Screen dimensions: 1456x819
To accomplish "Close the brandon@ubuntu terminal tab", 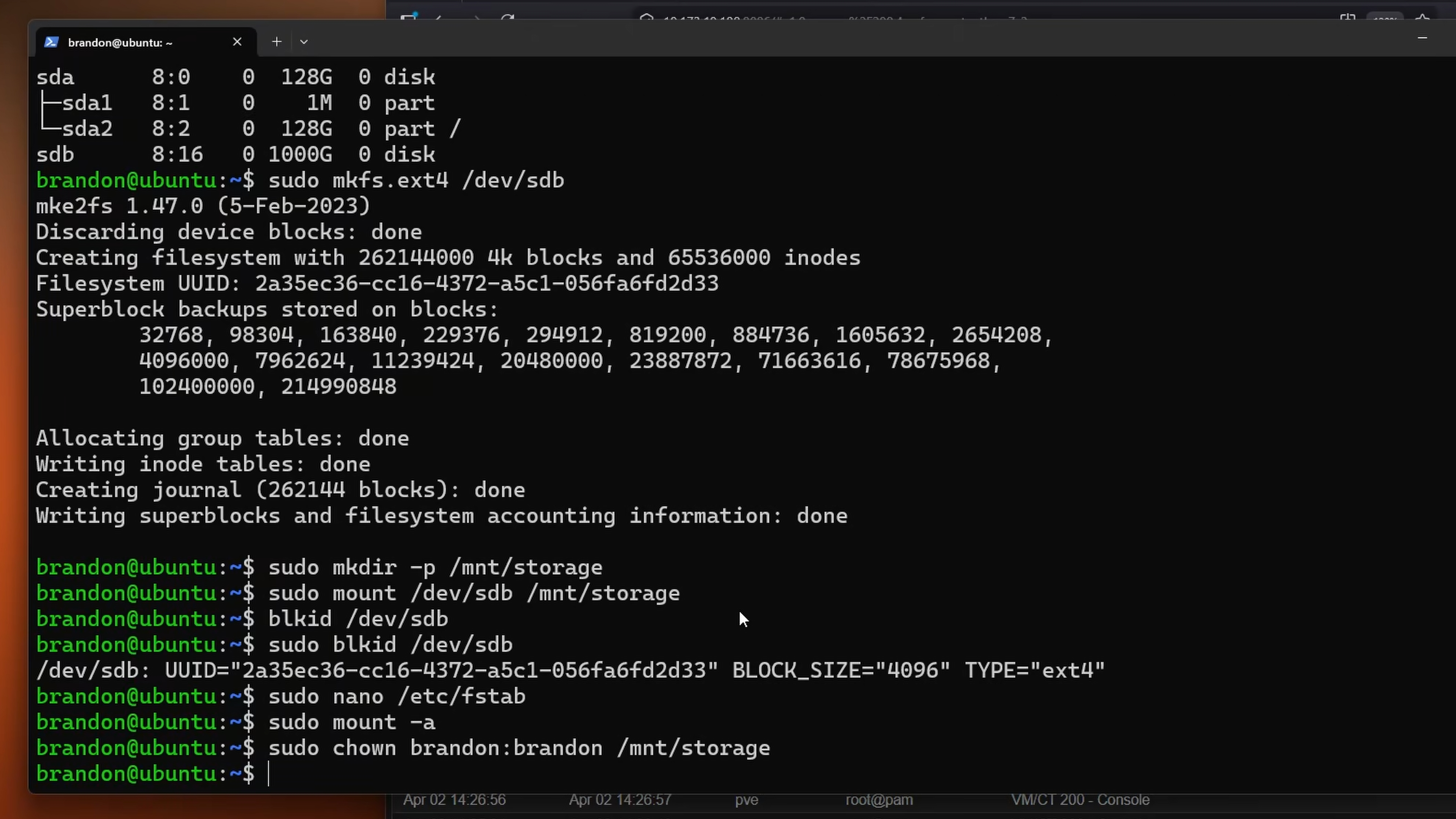I will [237, 42].
